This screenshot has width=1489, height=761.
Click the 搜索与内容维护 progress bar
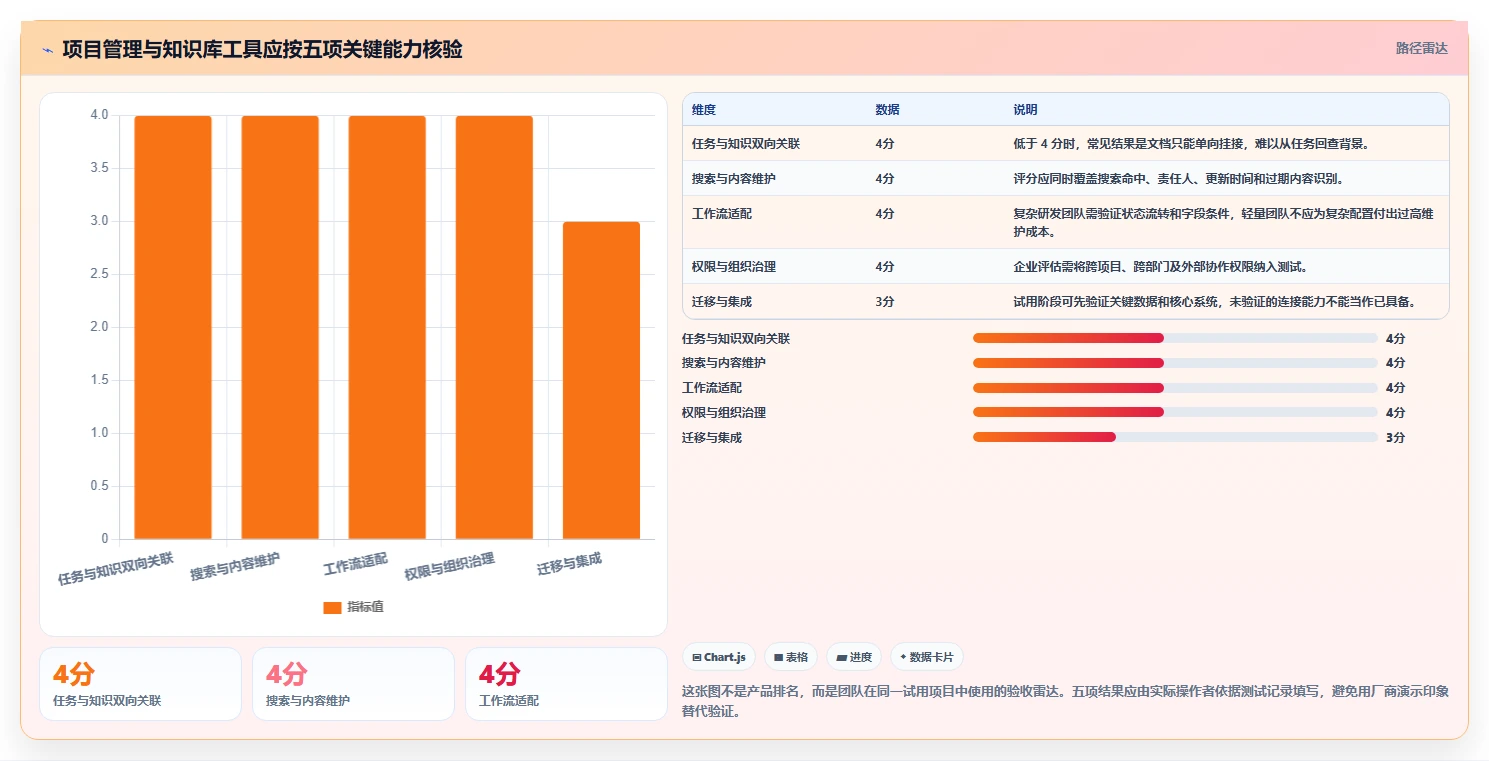point(1175,363)
